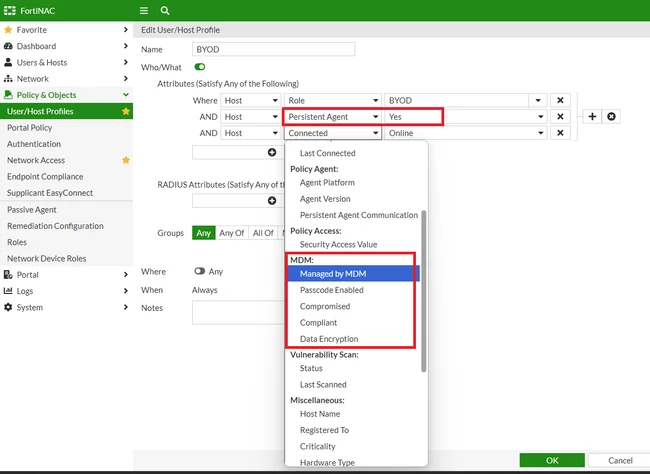Screen dimensions: 650x474
Task: Click the Notes text area
Action: pos(238,312)
